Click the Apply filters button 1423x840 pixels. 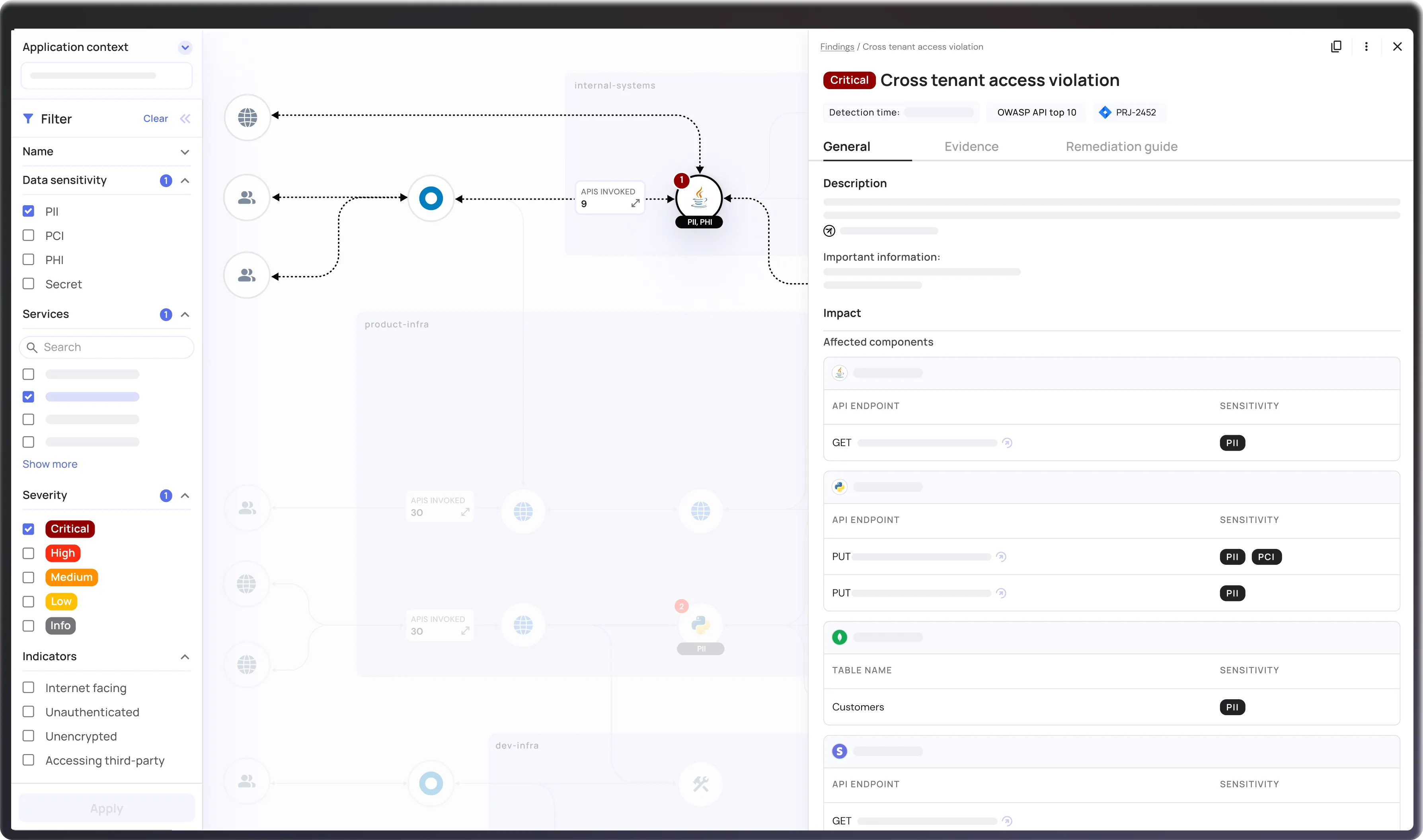(x=106, y=808)
